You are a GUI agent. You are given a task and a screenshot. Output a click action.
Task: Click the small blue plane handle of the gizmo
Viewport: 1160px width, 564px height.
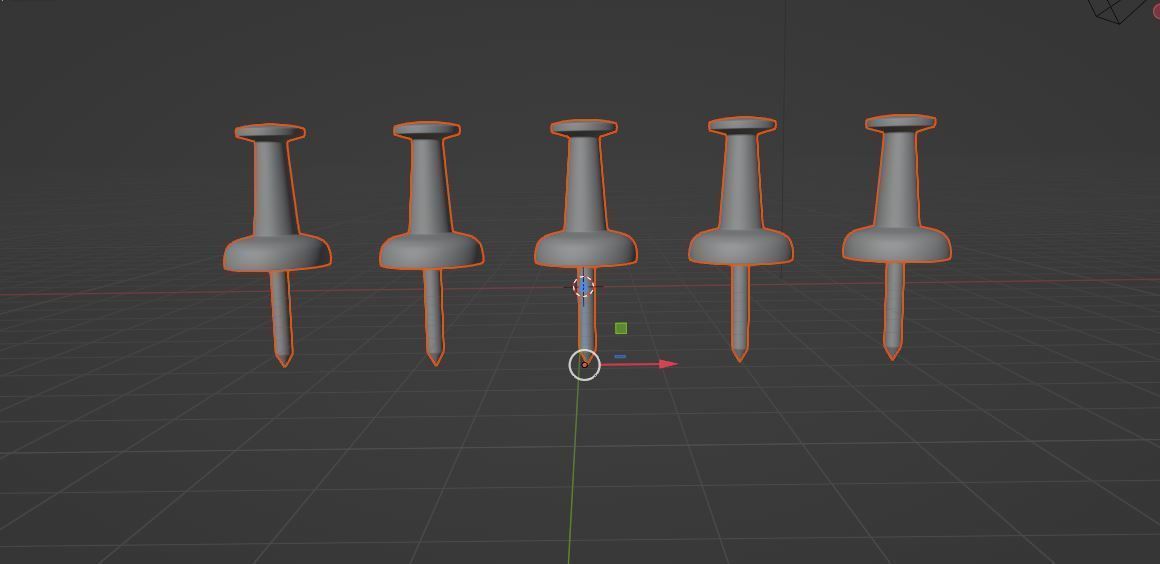(620, 357)
